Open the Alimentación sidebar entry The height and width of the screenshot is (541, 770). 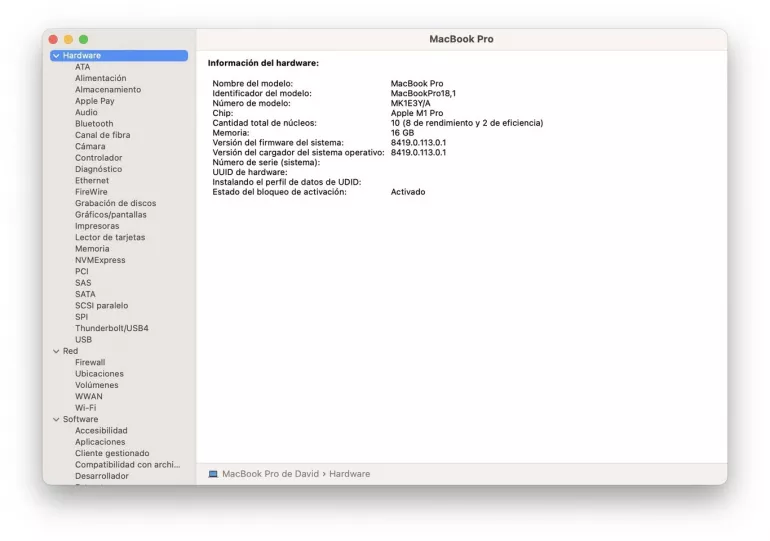101,79
